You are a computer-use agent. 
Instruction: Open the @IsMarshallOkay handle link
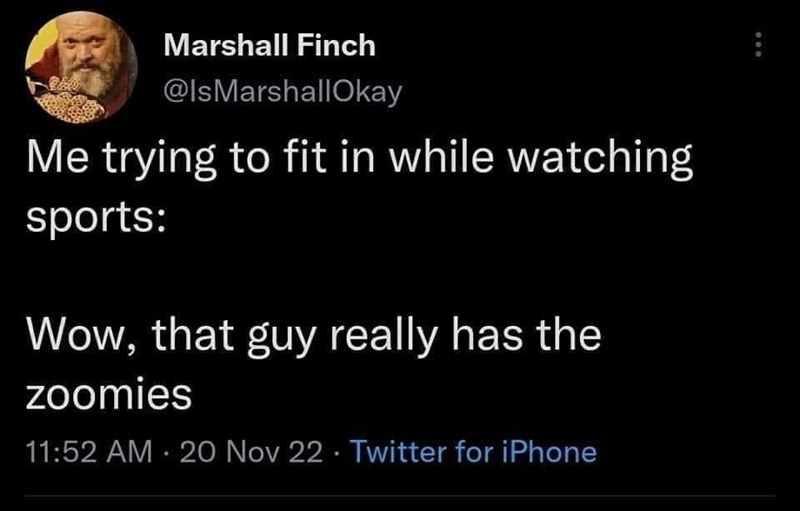[x=281, y=93]
